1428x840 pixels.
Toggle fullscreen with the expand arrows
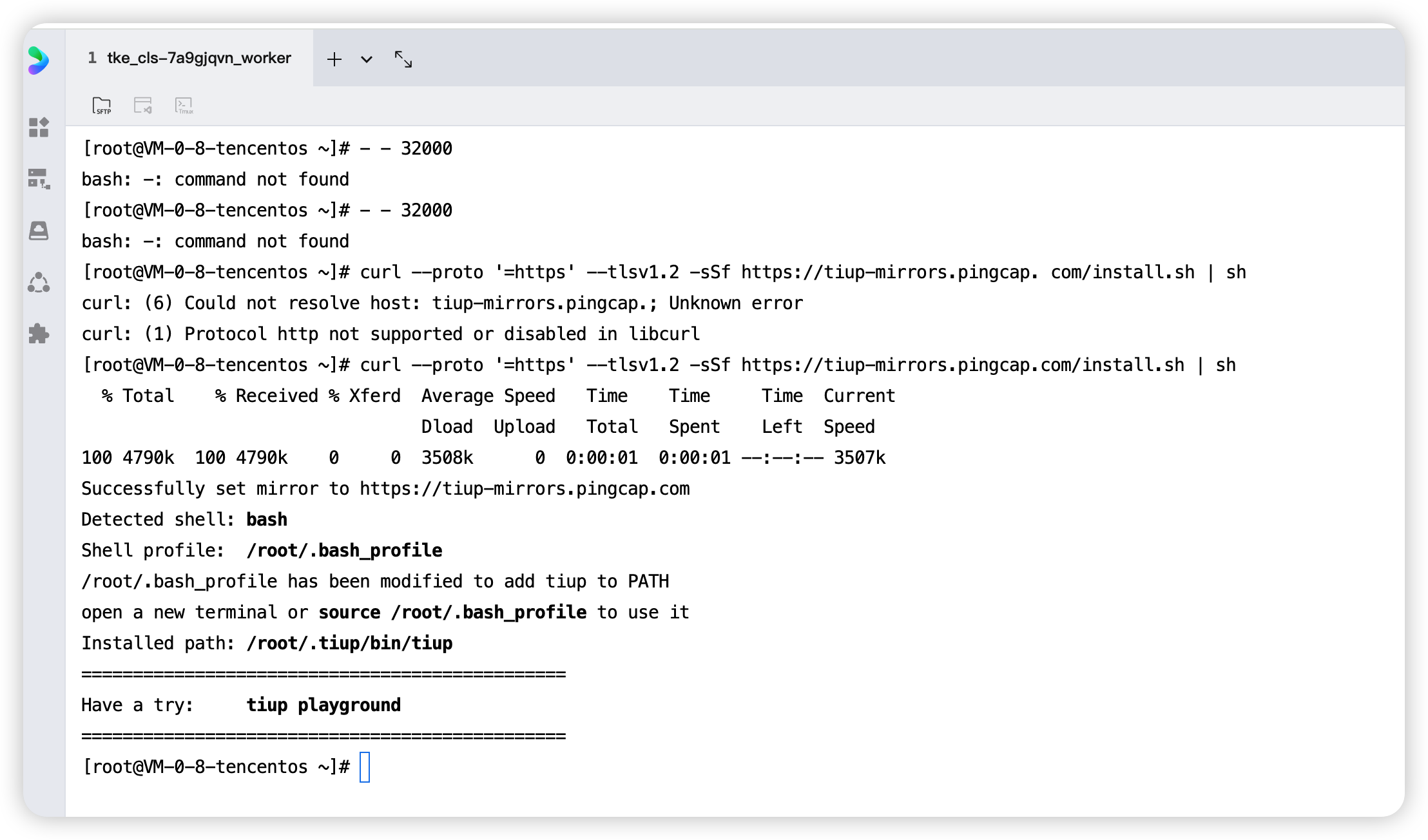pyautogui.click(x=403, y=59)
